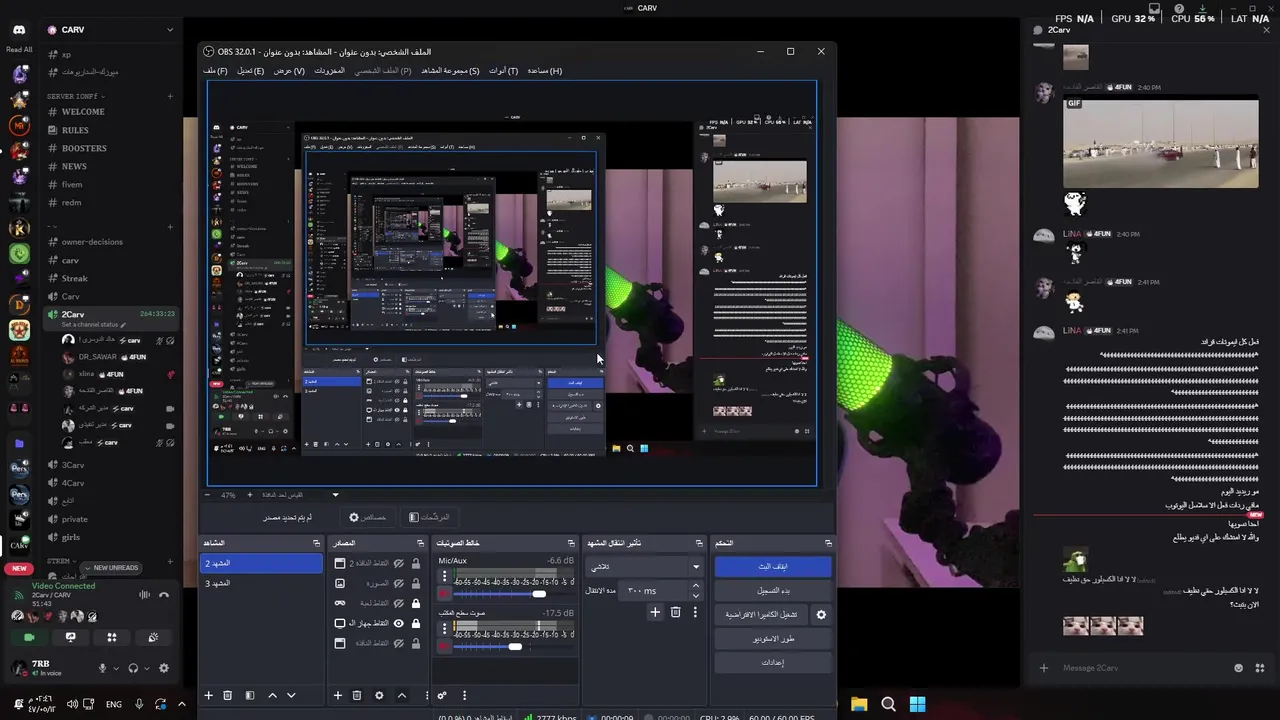The height and width of the screenshot is (720, 1280).
Task: Click start virtual camera button
Action: click(x=761, y=614)
